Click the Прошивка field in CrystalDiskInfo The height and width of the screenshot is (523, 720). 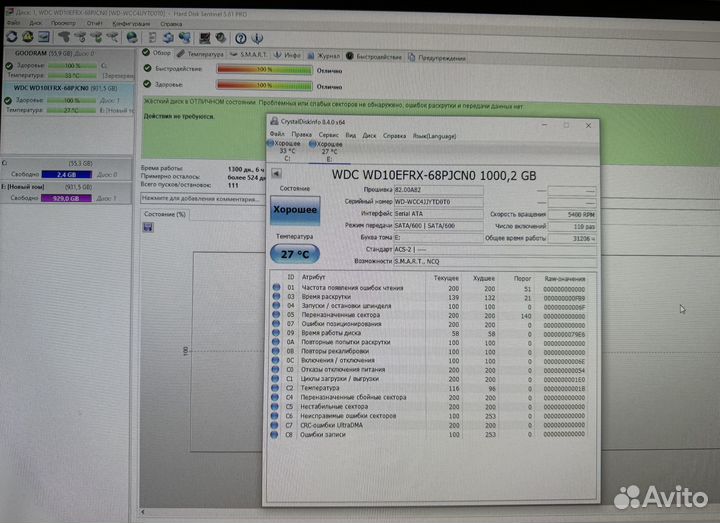click(439, 190)
